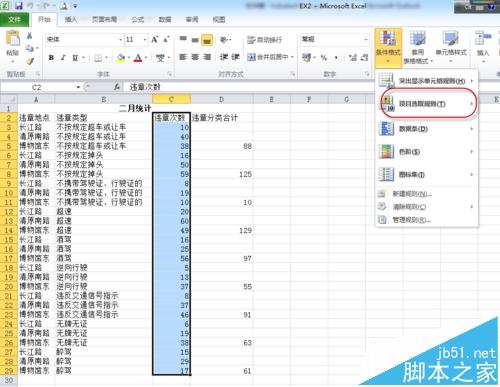This screenshot has height=387, width=500.
Task: Click Increase Indent icon
Action: pyautogui.click(x=235, y=57)
